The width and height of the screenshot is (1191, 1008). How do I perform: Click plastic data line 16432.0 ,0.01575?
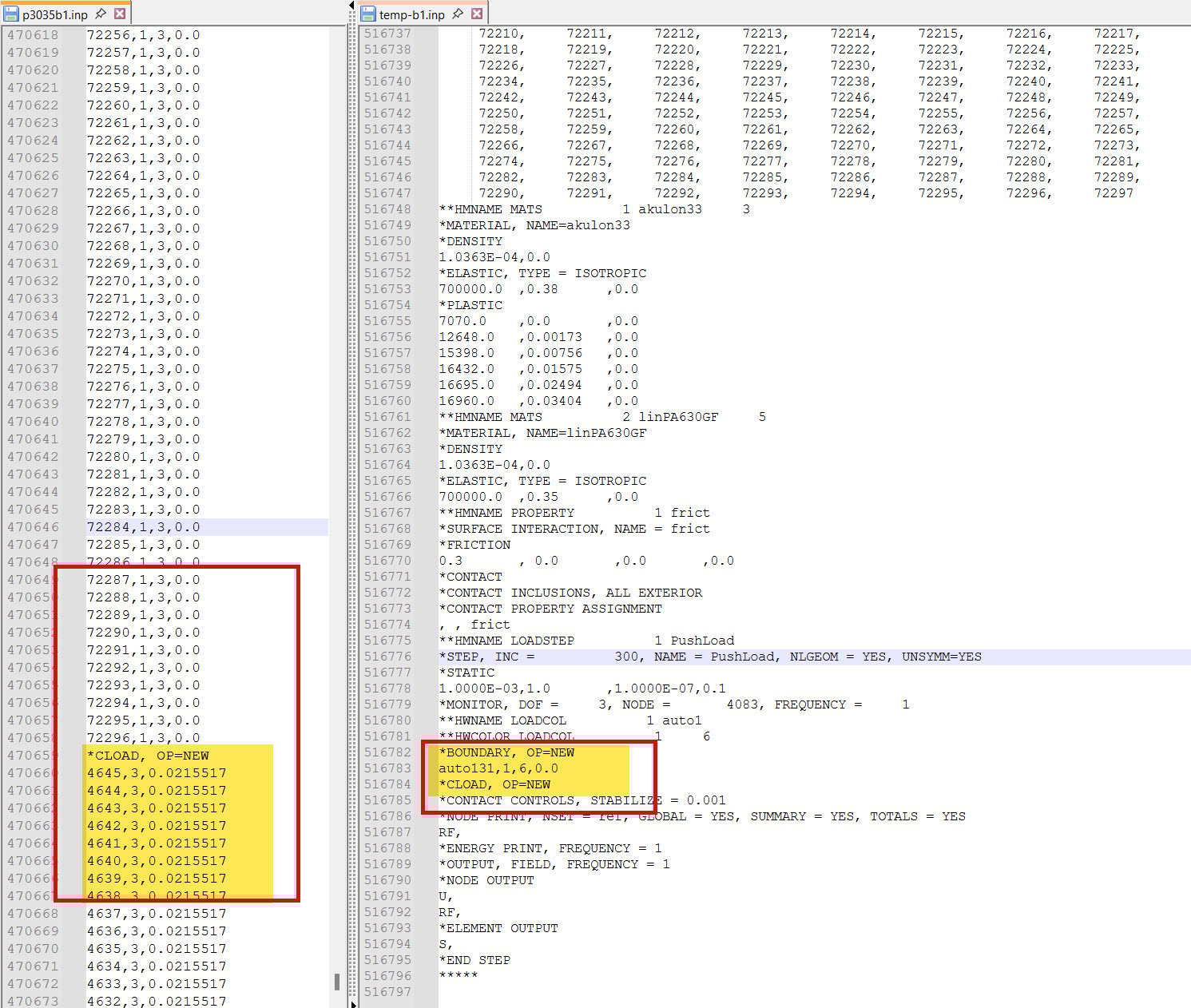tap(538, 369)
